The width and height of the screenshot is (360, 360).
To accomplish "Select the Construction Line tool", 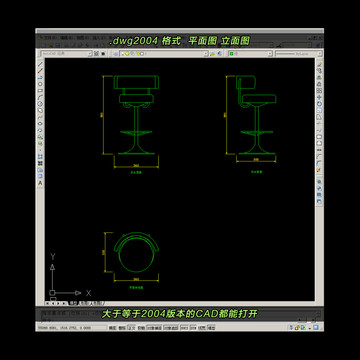I will click(x=40, y=71).
